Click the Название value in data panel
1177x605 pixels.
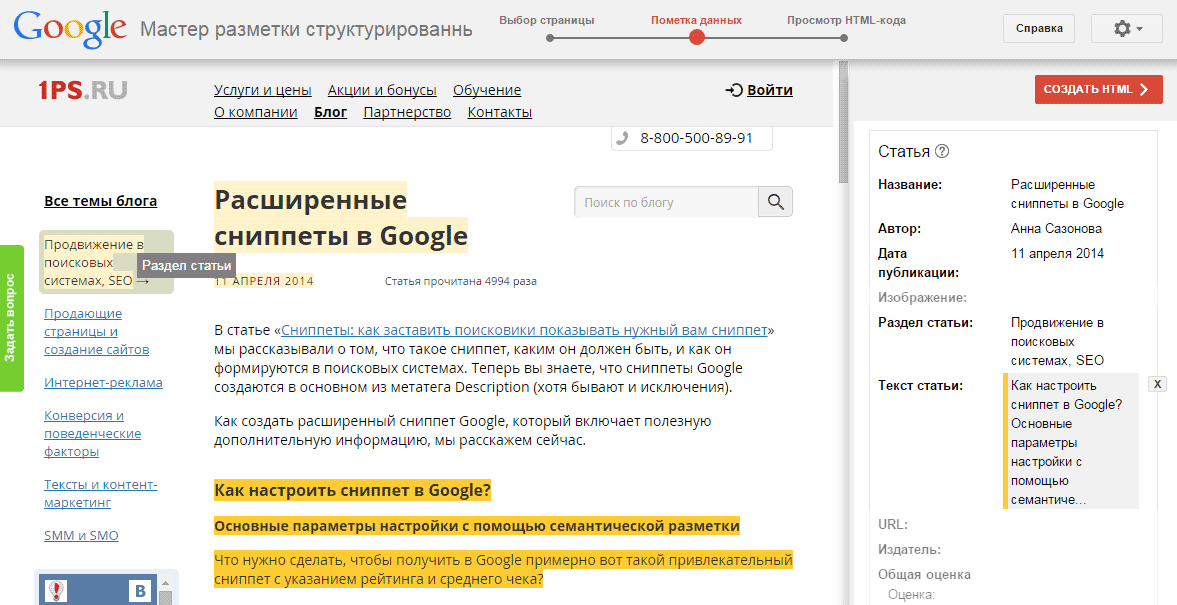pyautogui.click(x=1067, y=194)
